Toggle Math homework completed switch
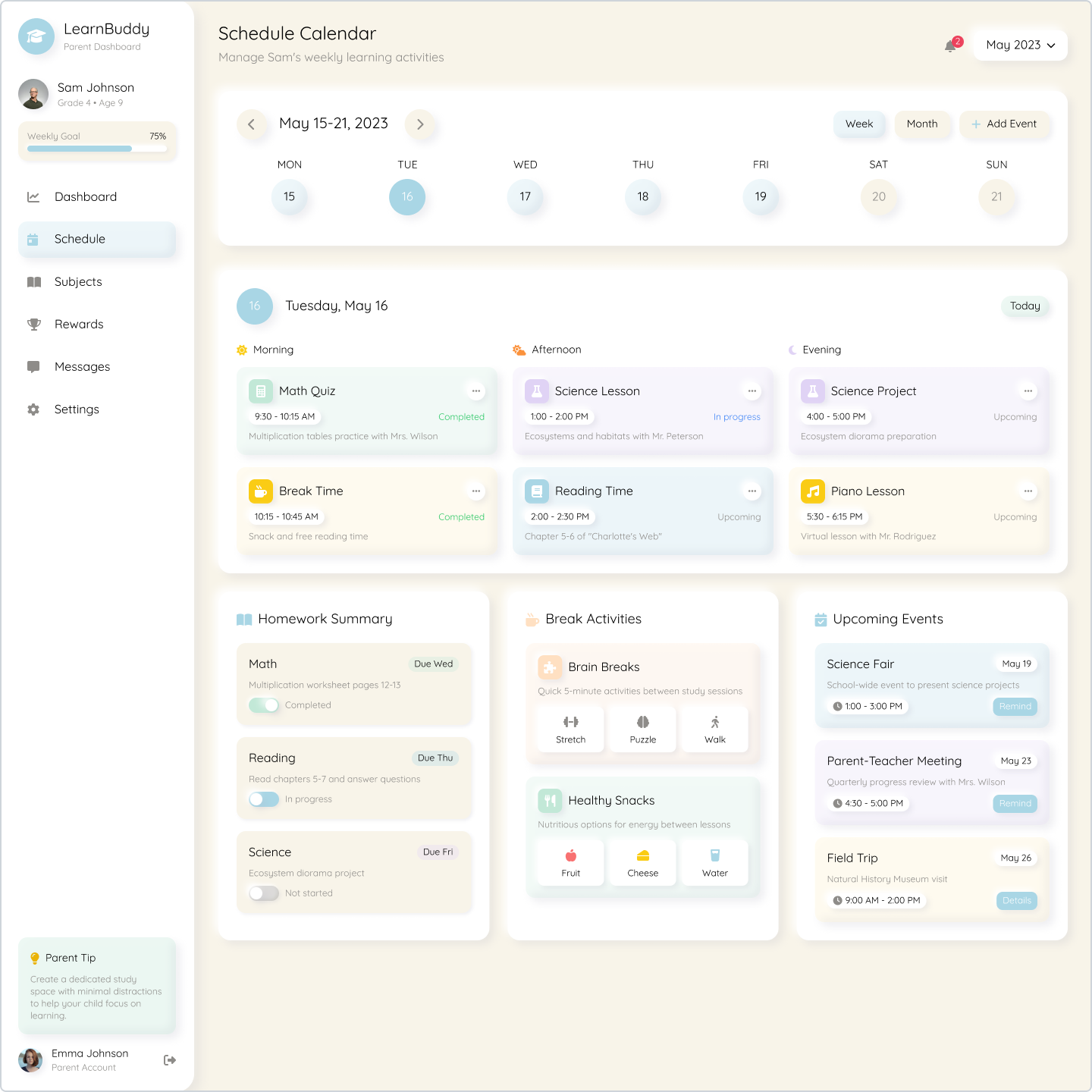Viewport: 1092px width, 1092px height. pyautogui.click(x=264, y=705)
